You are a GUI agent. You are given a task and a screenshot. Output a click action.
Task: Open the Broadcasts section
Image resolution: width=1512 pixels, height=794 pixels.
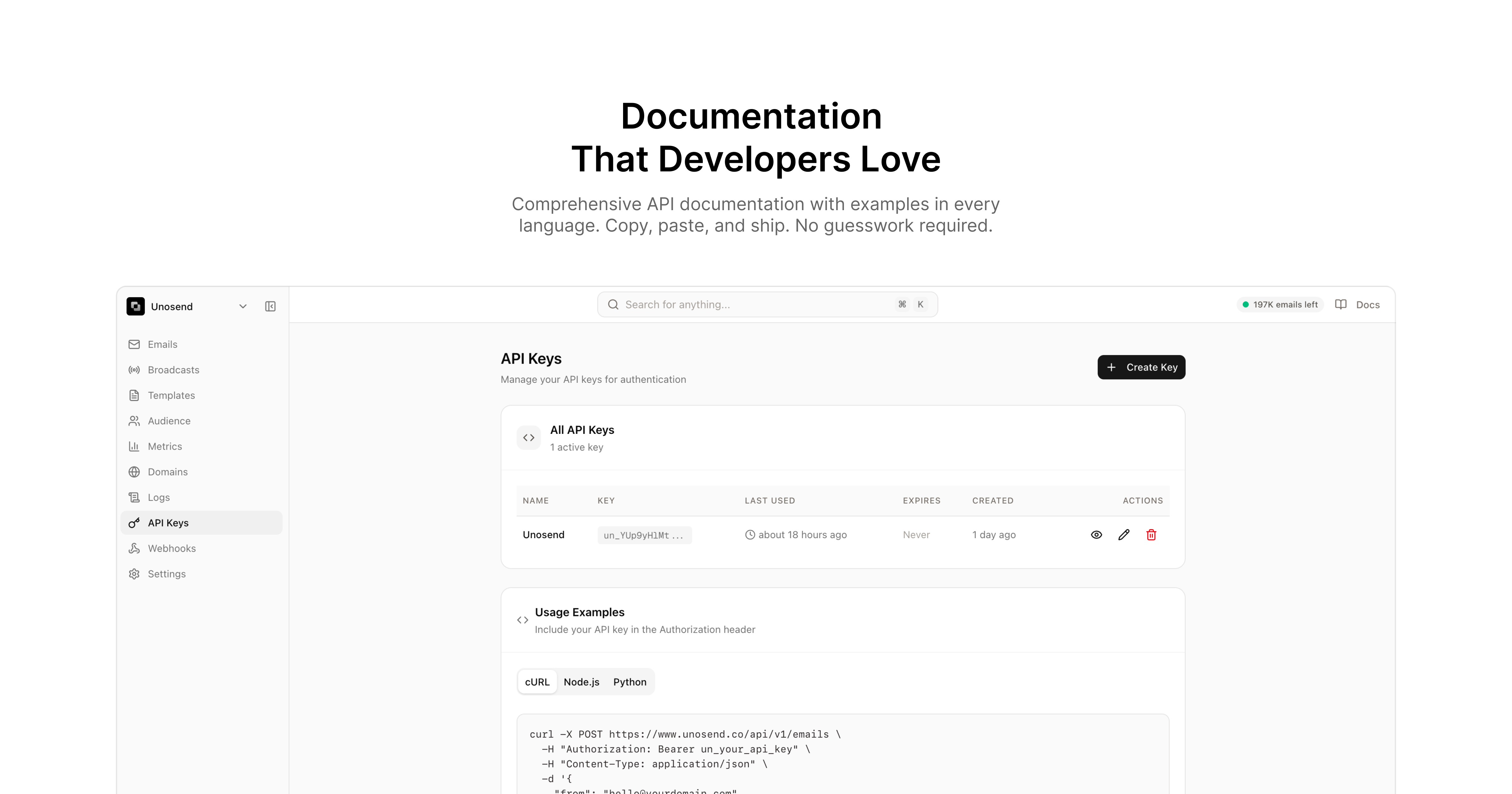click(x=173, y=369)
